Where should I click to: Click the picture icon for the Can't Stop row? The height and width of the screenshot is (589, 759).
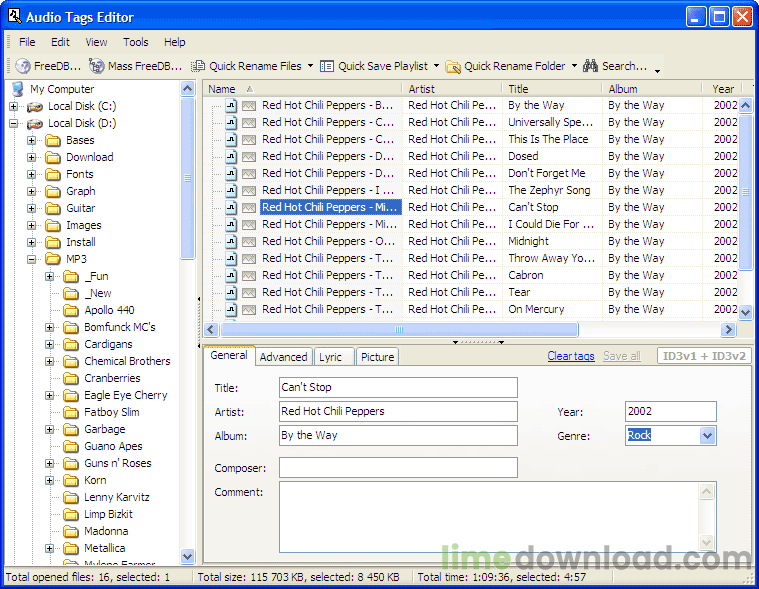tap(249, 208)
